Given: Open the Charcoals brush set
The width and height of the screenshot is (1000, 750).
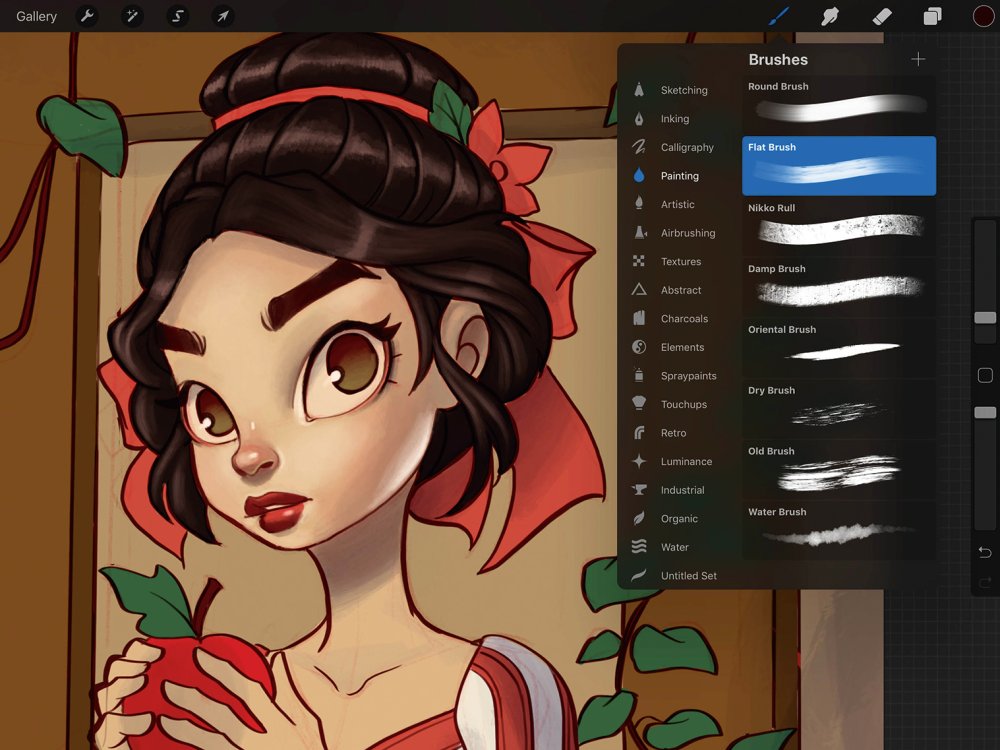Looking at the screenshot, I should point(677,318).
